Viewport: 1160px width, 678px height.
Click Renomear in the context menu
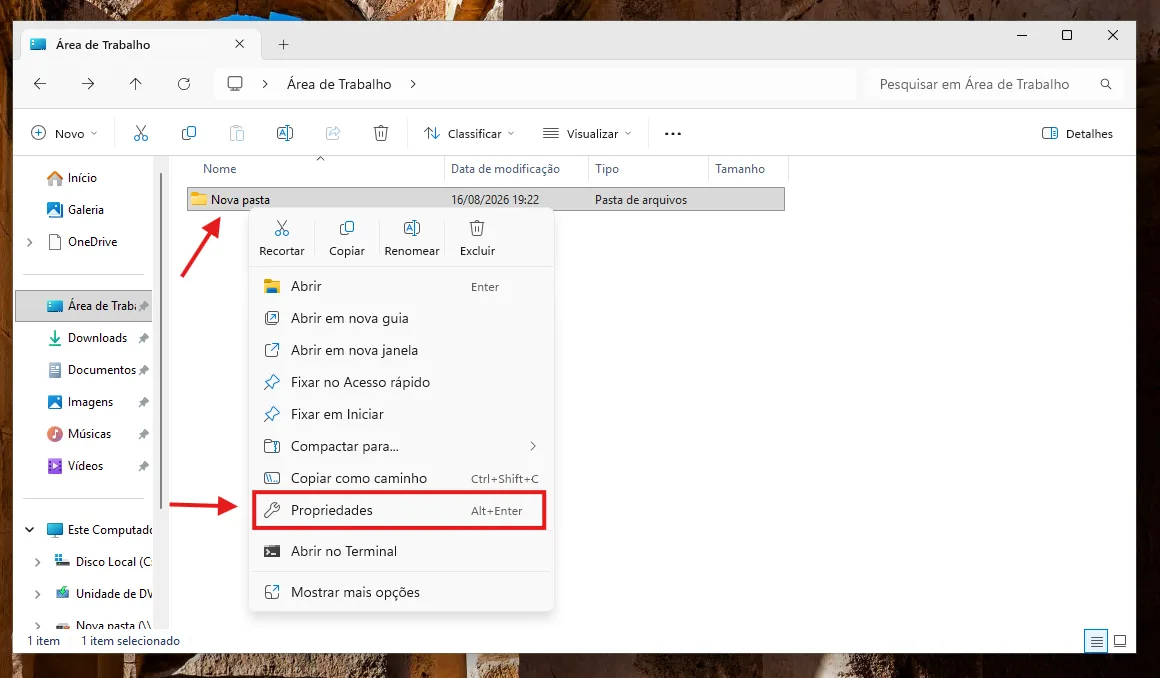pos(412,238)
